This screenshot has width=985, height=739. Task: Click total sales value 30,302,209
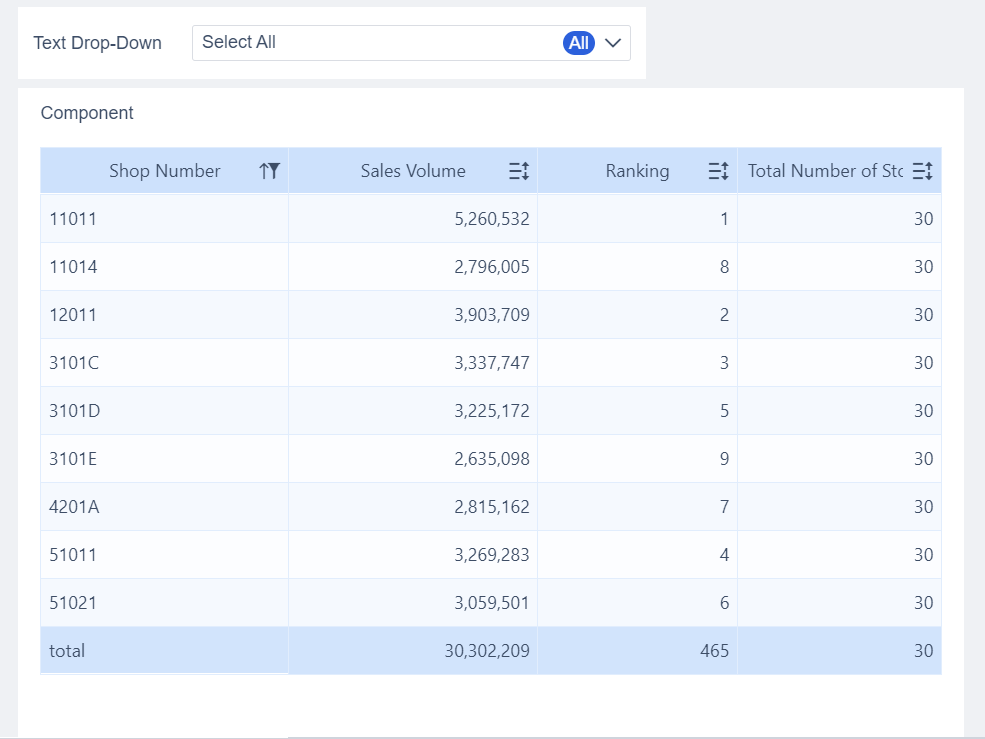487,651
